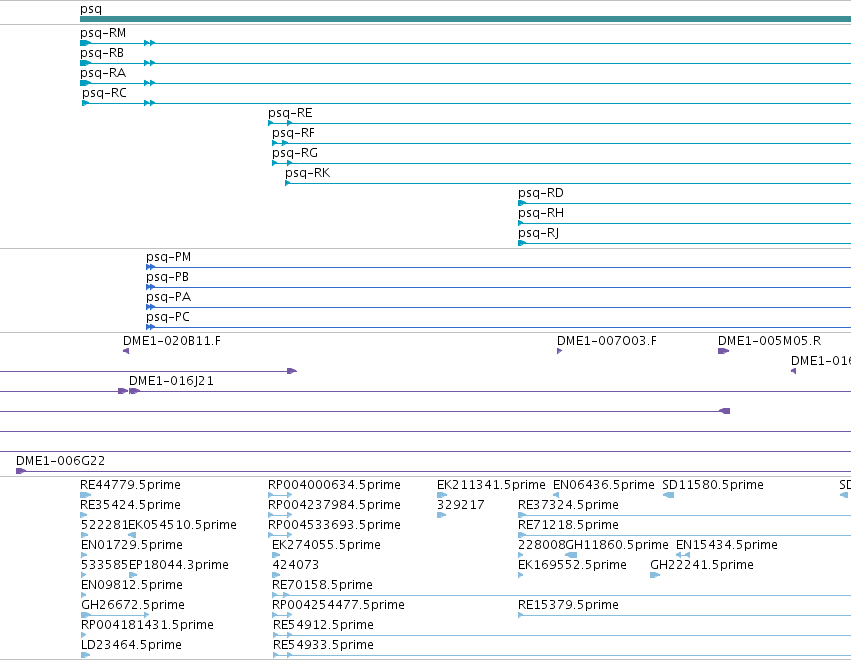Click the 424073 feature label
Image resolution: width=851 pixels, height=660 pixels.
(x=296, y=565)
